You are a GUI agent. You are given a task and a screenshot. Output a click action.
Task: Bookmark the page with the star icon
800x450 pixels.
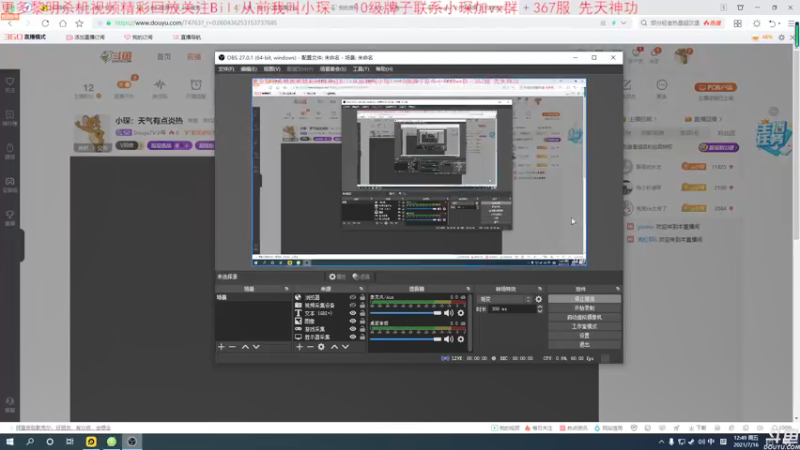(80, 23)
